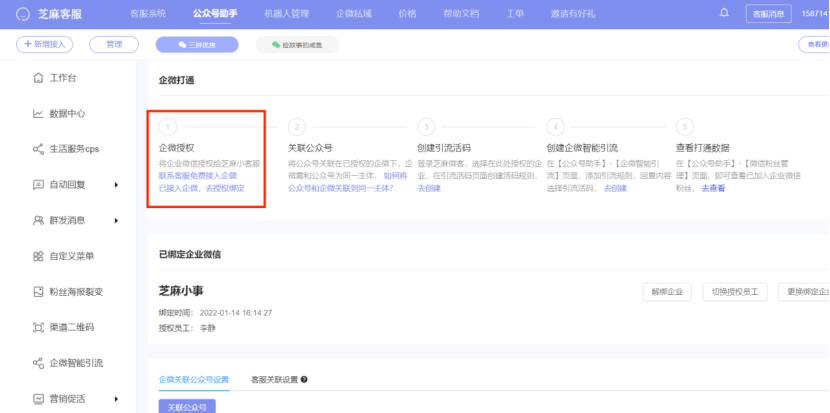This screenshot has width=830, height=413.
Task: Select the gray account pill
Action: point(297,45)
